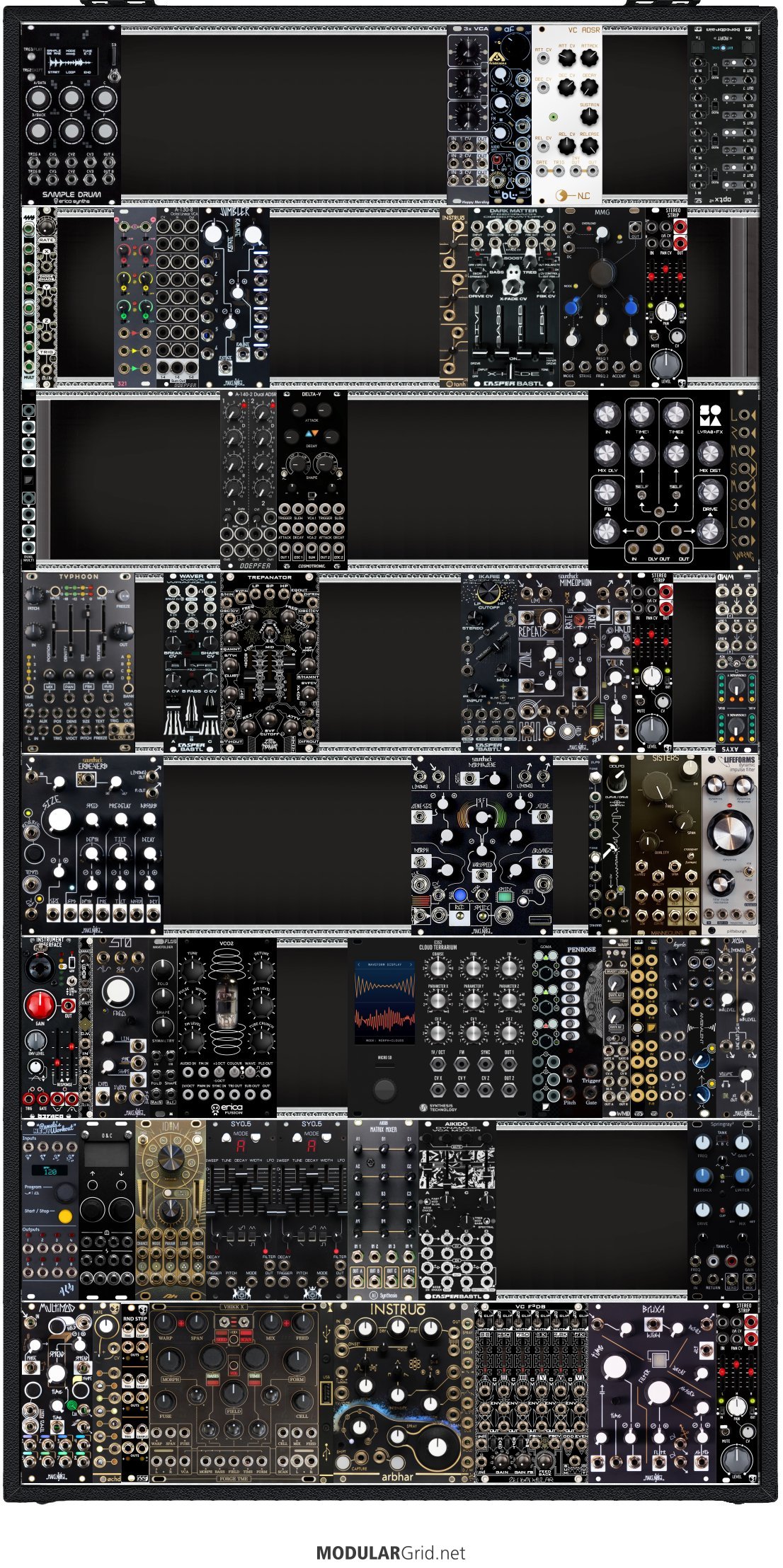This screenshot has height=1568, width=783.
Task: Select the red and yellow 321 module
Action: pyautogui.click(x=135, y=297)
